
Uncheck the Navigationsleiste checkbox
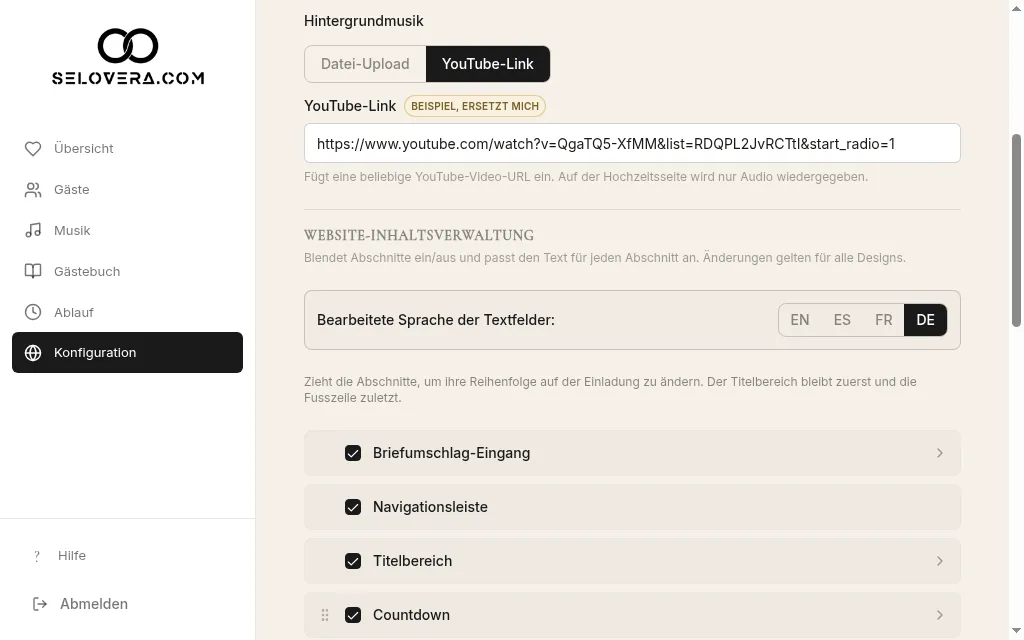(x=353, y=507)
